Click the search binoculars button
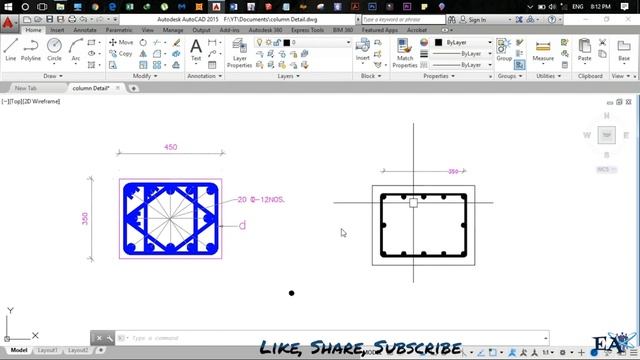 coord(451,19)
